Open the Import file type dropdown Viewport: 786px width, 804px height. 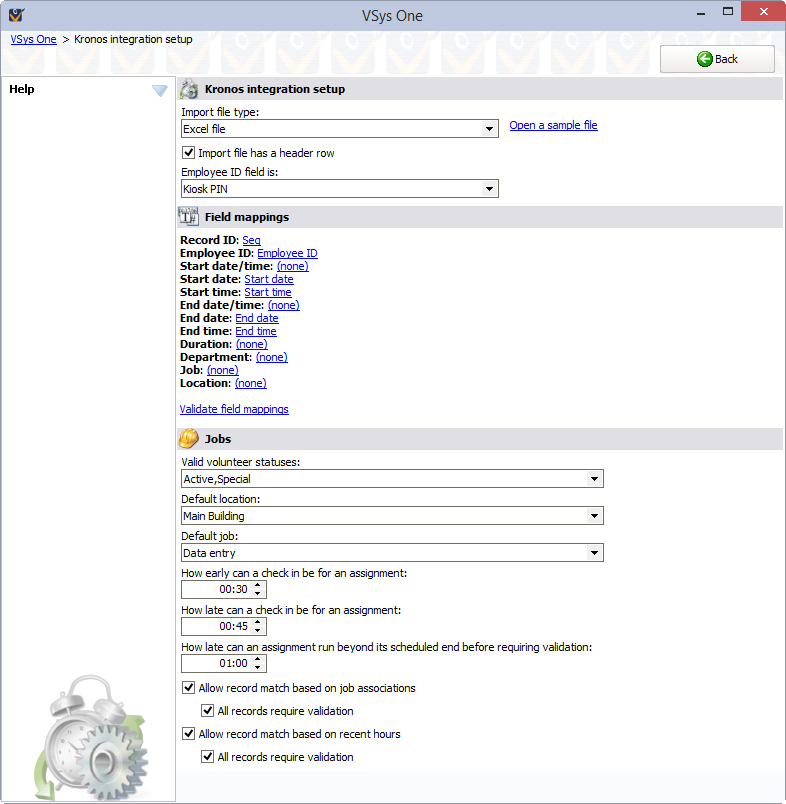[x=489, y=129]
